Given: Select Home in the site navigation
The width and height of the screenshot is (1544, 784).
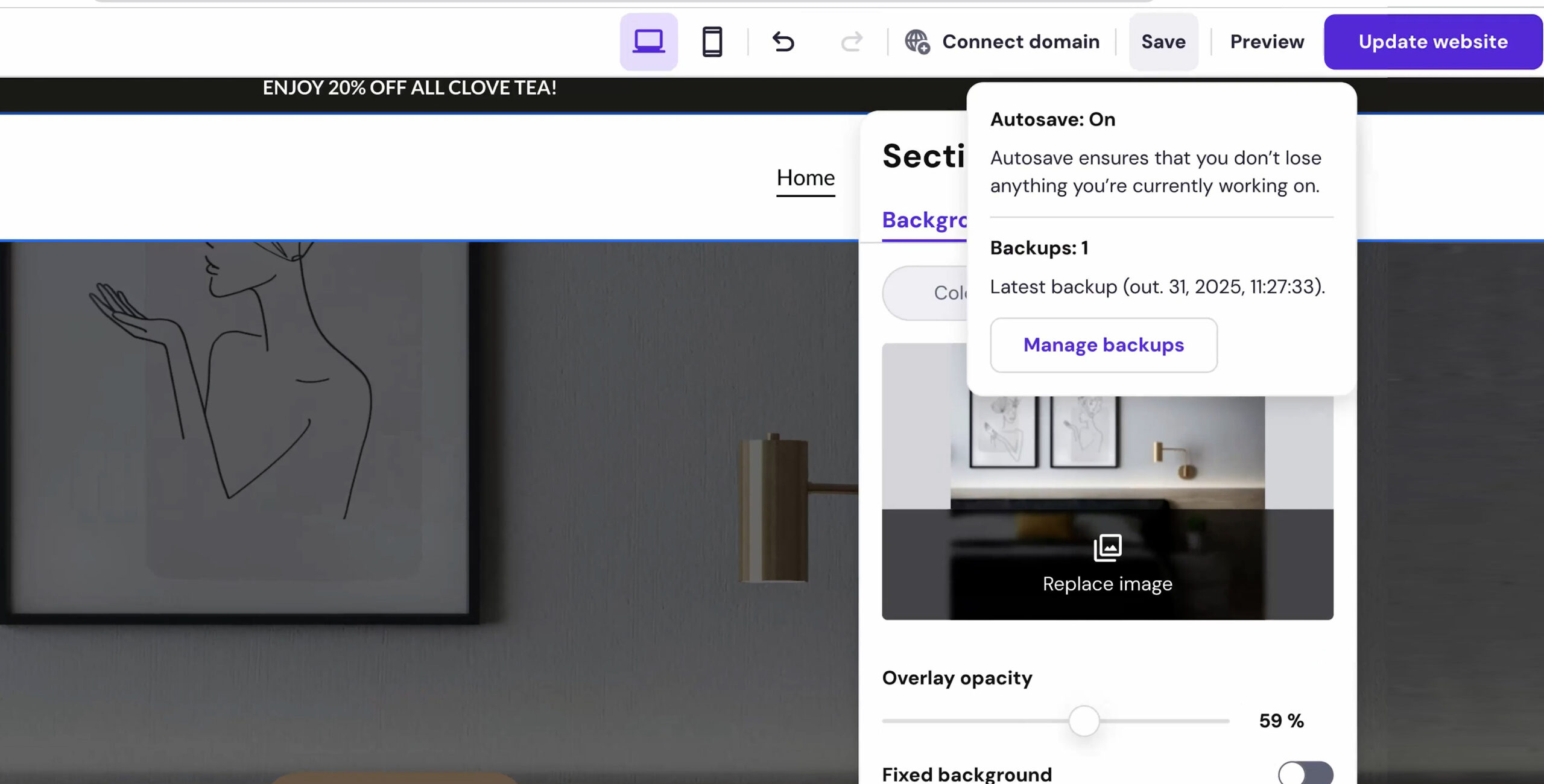Looking at the screenshot, I should 805,177.
